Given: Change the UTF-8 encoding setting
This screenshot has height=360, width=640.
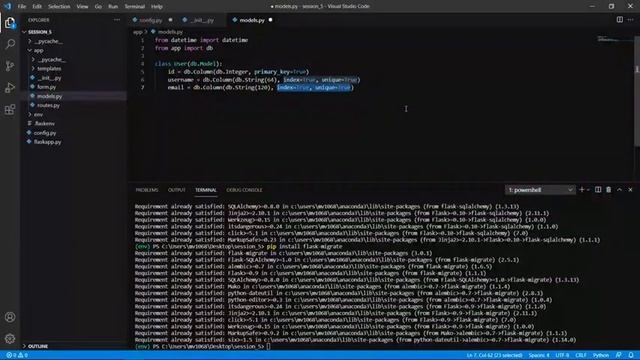Looking at the screenshot, I should (562, 355).
